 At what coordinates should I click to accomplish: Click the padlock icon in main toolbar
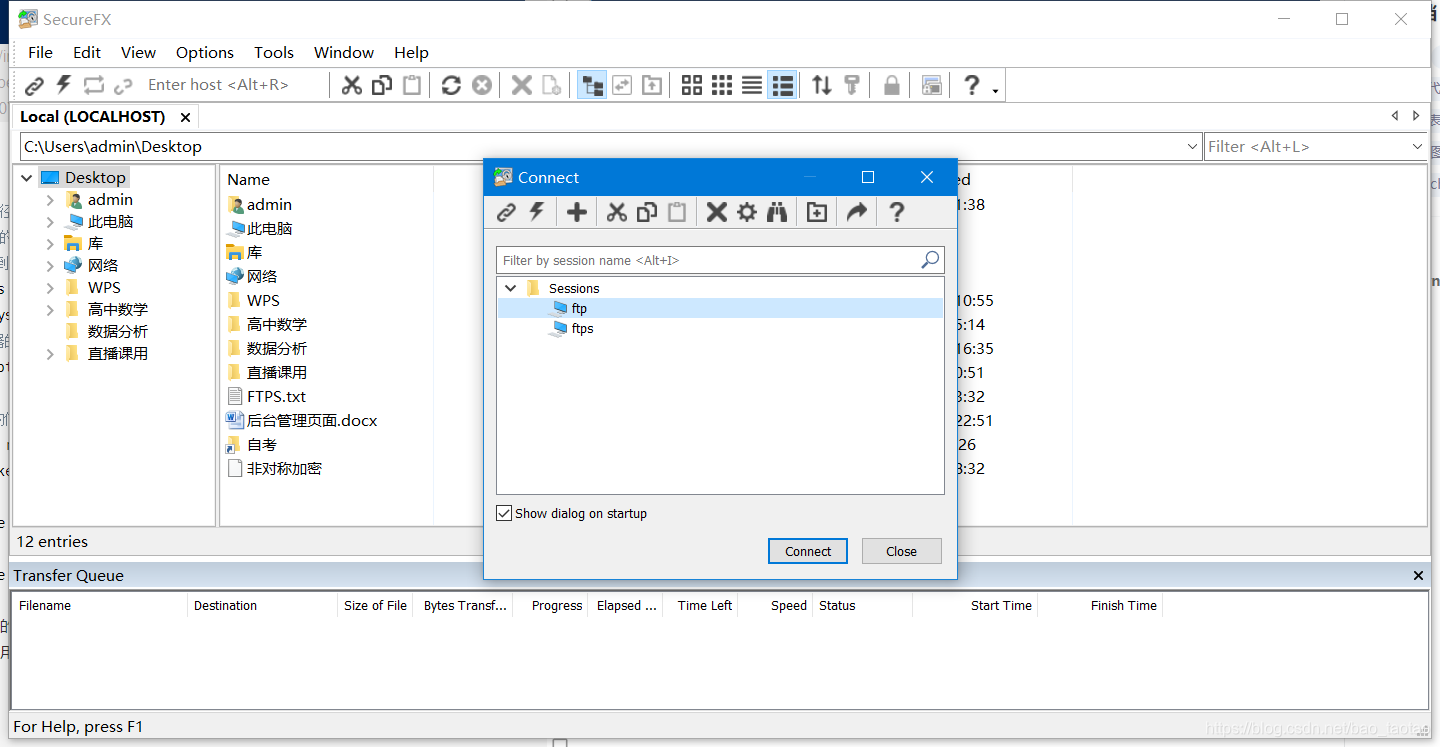tap(892, 85)
